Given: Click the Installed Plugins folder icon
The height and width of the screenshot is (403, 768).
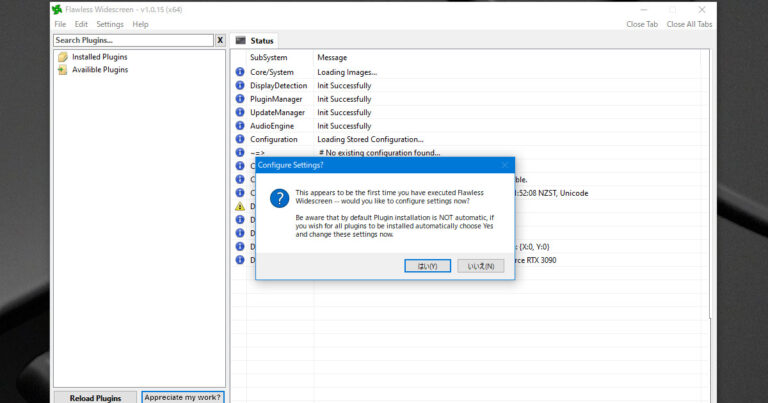Looking at the screenshot, I should (x=62, y=57).
